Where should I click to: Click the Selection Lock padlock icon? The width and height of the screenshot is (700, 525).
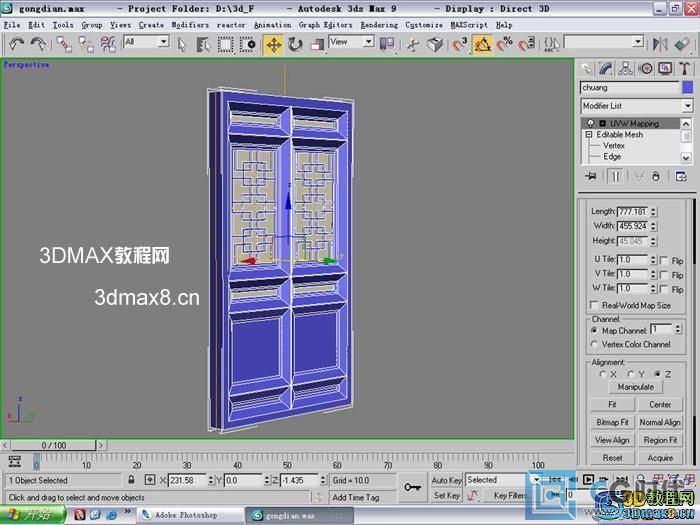click(136, 481)
